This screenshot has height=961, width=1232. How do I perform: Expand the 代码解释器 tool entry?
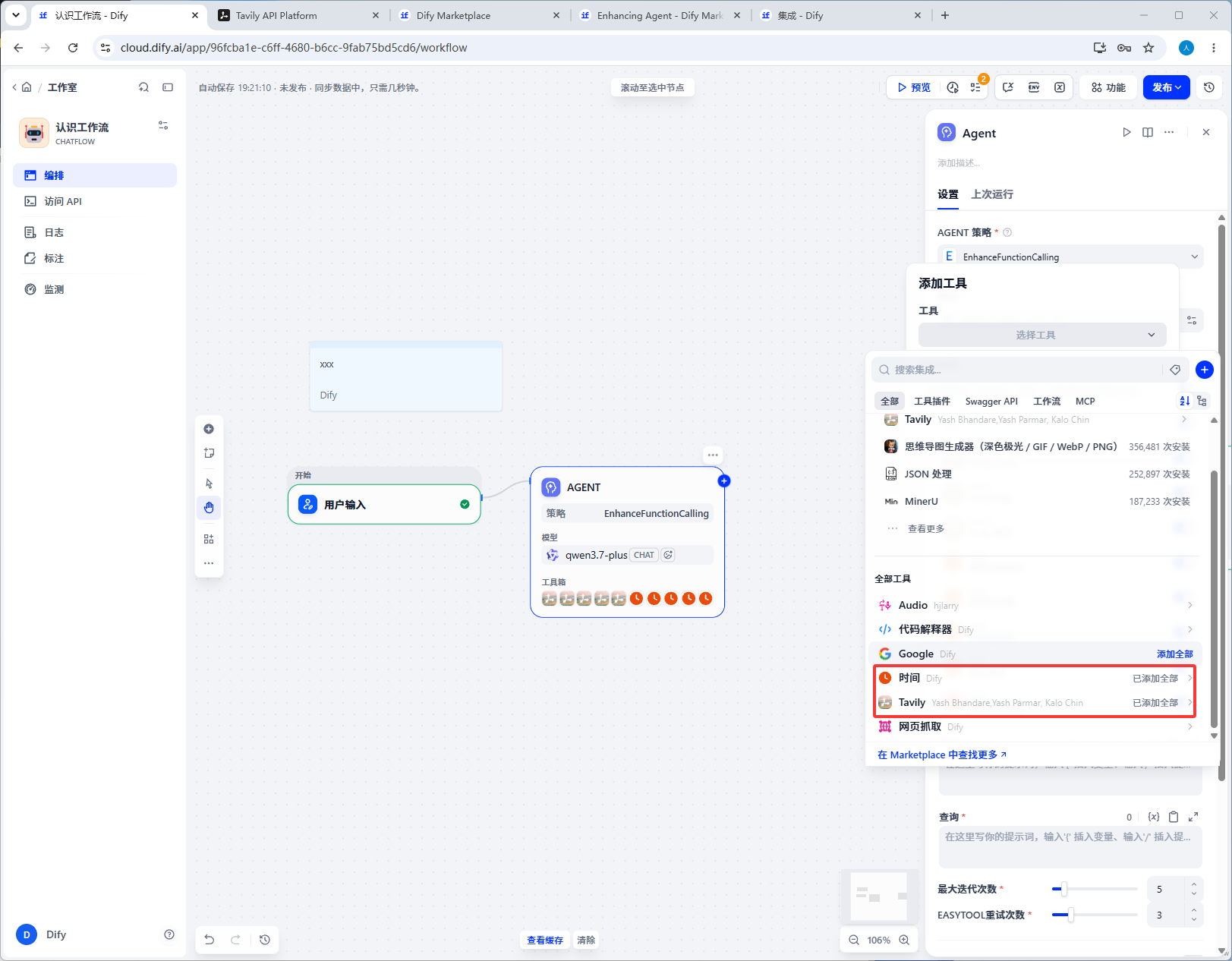(1035, 629)
